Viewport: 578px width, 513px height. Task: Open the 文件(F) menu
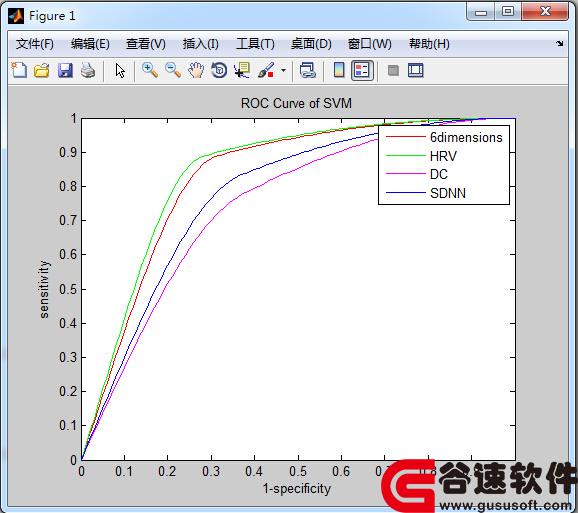pyautogui.click(x=35, y=44)
